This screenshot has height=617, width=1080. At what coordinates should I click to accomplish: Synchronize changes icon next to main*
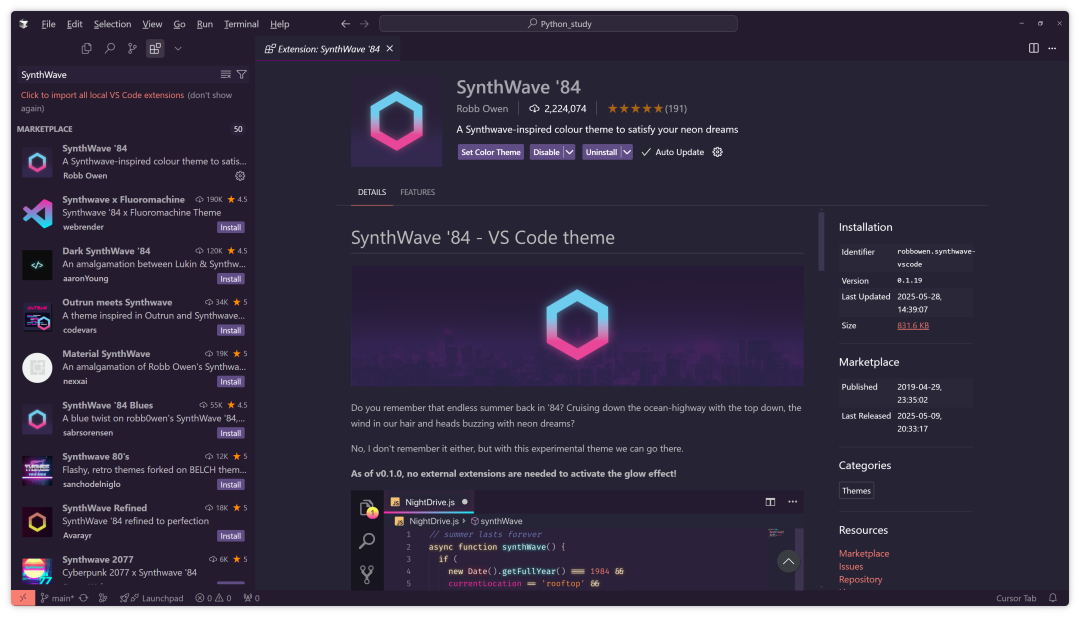[83, 598]
